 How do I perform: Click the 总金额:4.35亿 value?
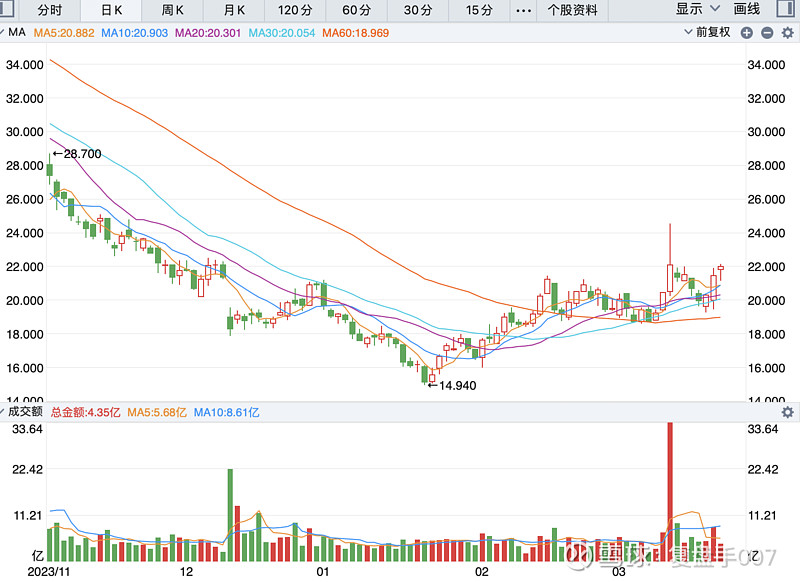point(85,412)
